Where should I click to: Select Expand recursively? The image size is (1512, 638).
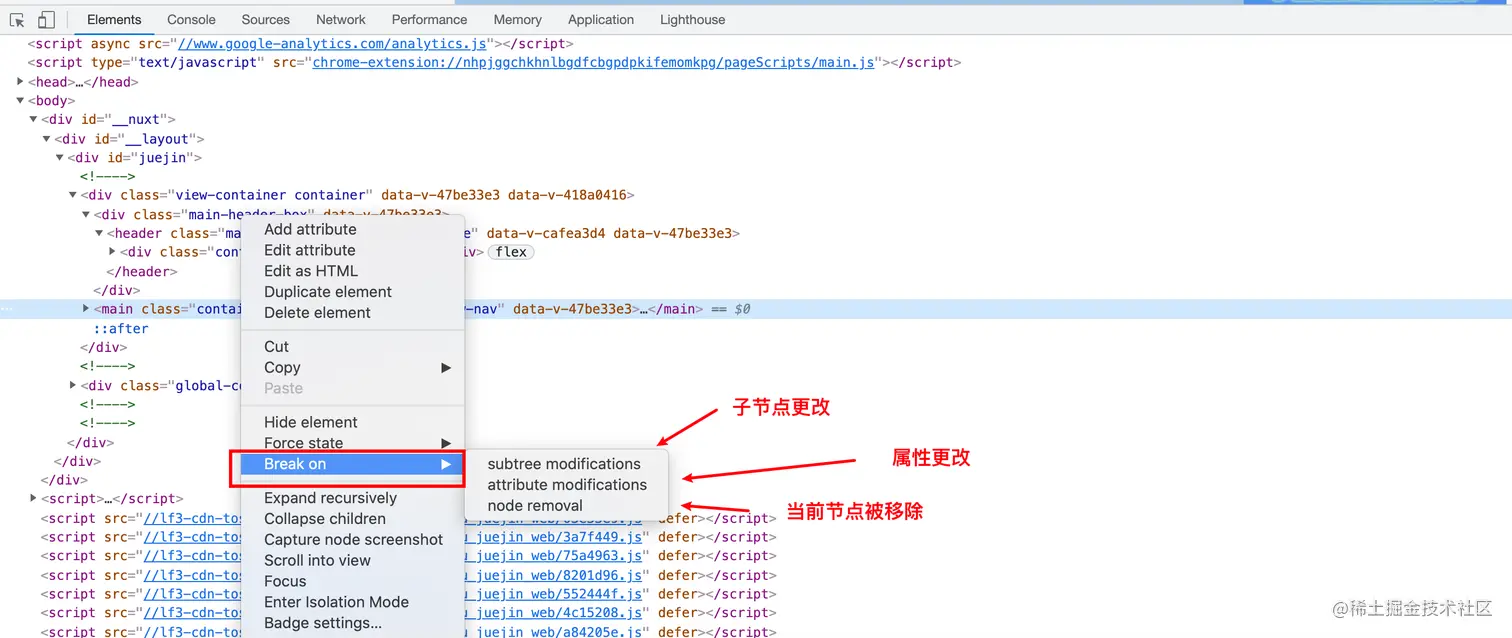point(330,498)
